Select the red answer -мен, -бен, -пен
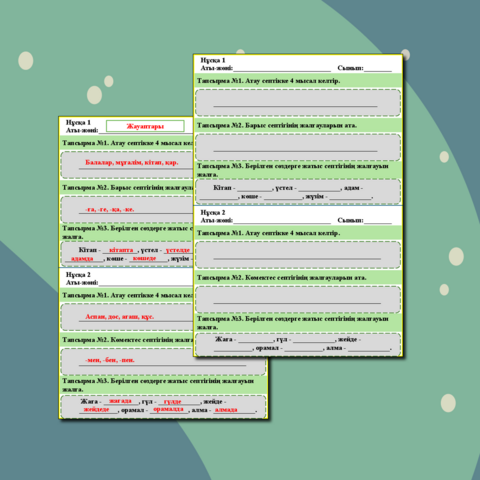This screenshot has width=480, height=480. point(110,360)
